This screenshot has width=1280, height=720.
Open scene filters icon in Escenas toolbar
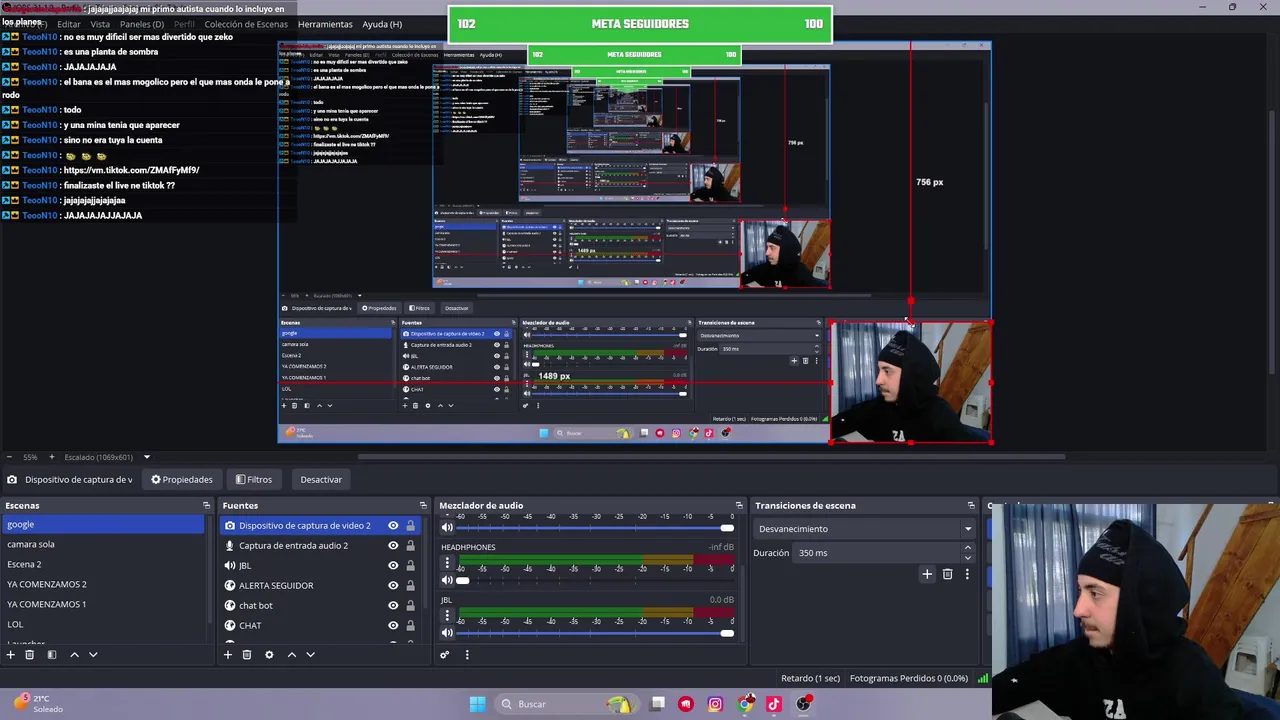(x=52, y=654)
